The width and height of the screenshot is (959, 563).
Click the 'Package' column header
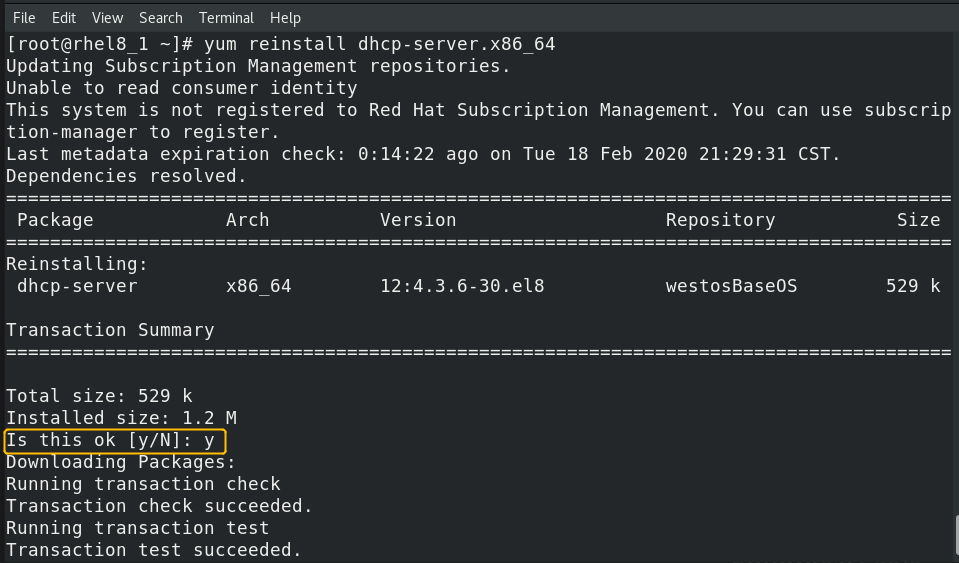pyautogui.click(x=55, y=220)
